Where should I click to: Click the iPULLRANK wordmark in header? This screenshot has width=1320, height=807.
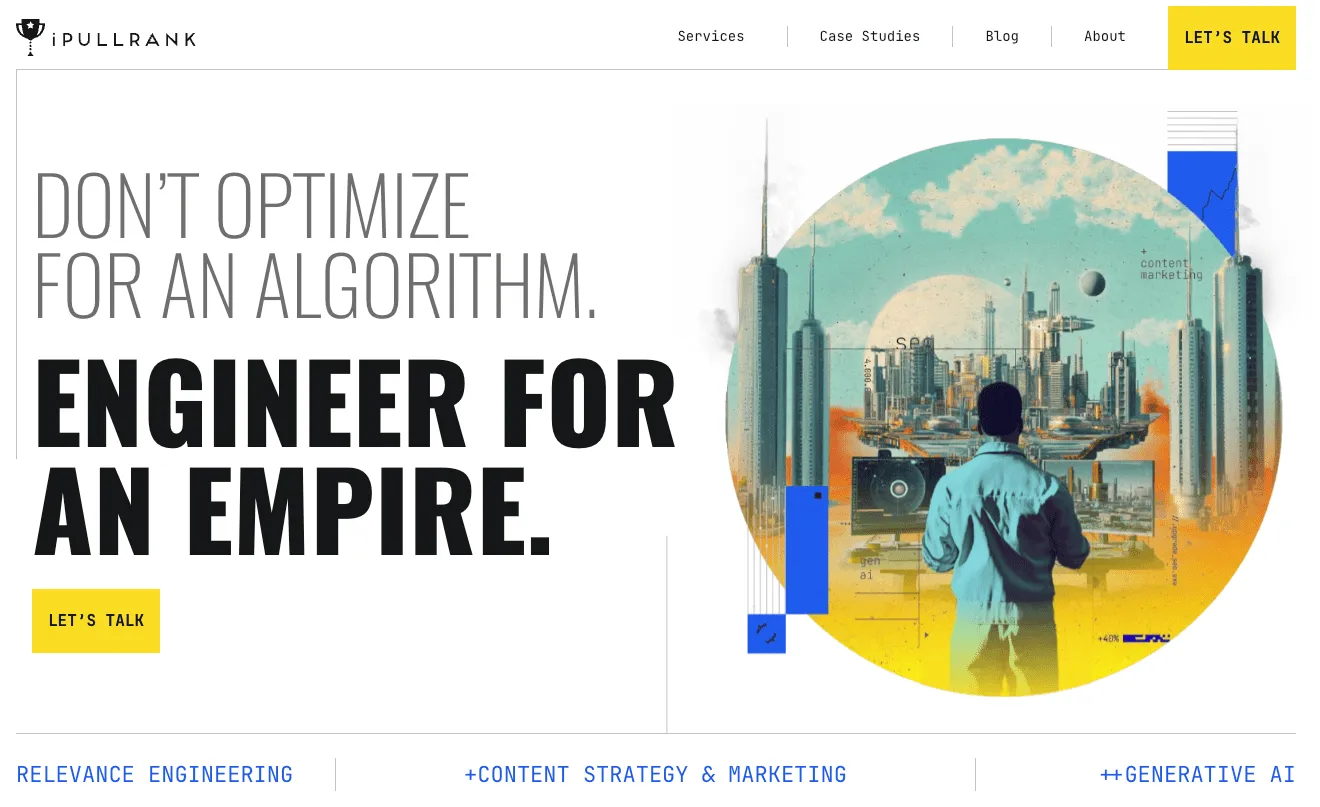[x=123, y=40]
